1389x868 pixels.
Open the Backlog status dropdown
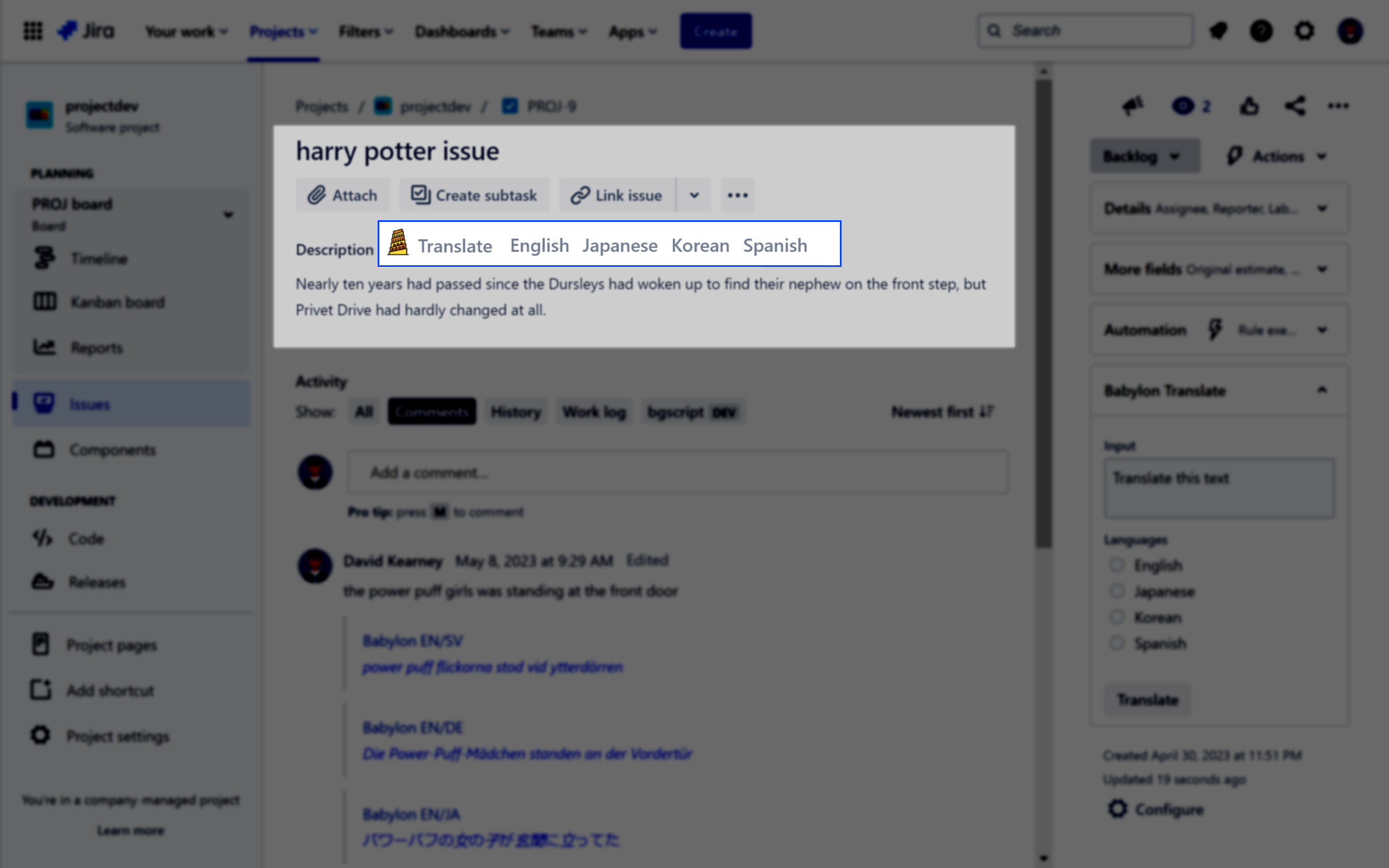pos(1144,156)
